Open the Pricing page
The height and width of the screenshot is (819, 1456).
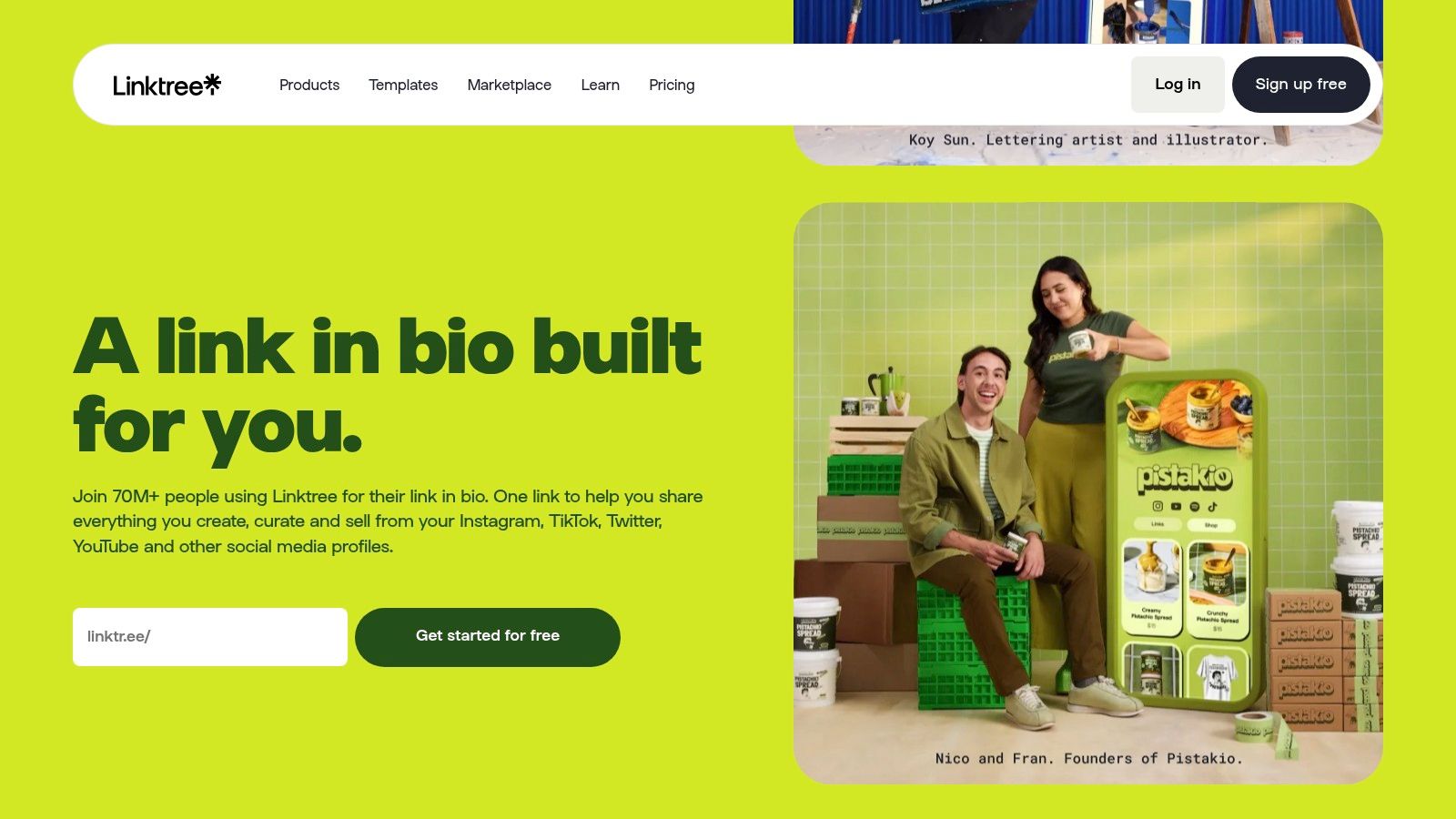672,85
